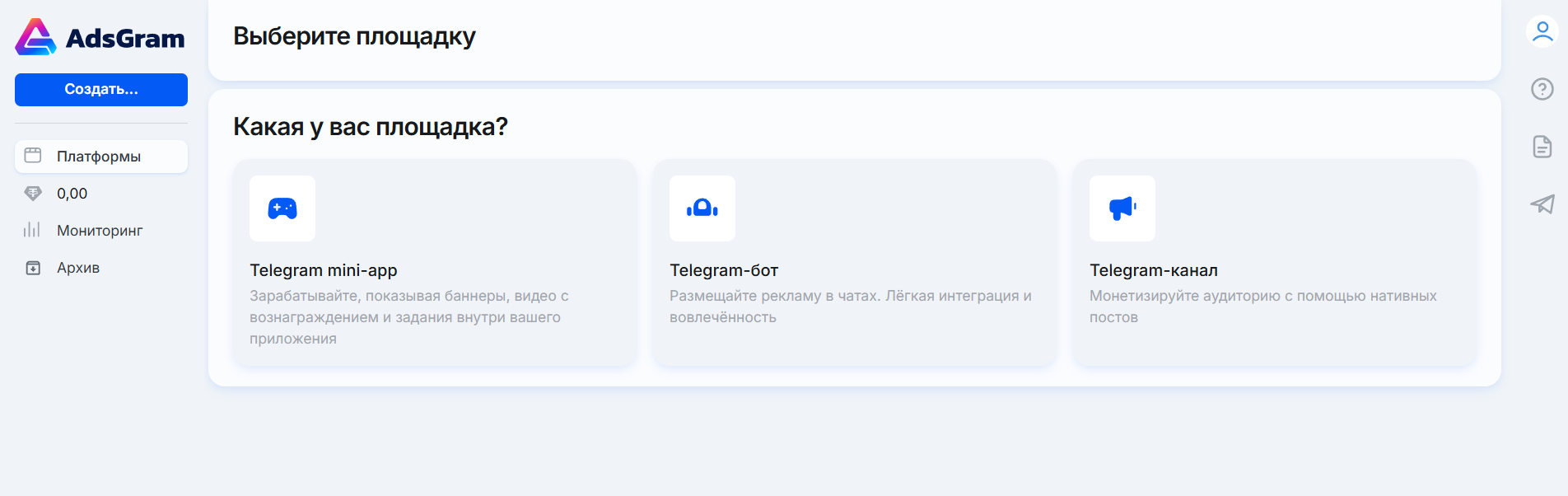
Task: Click the diamond balance icon
Action: [33, 194]
